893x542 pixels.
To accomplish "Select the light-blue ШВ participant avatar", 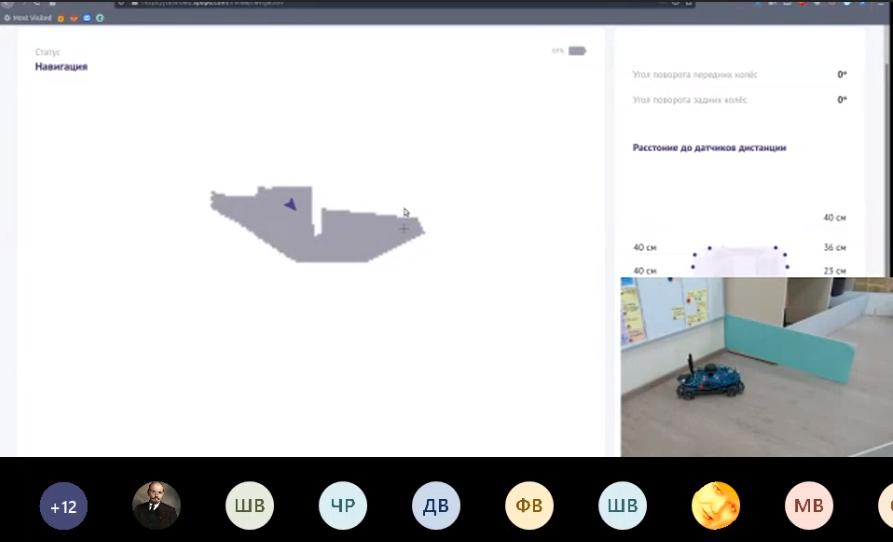I will (x=622, y=506).
